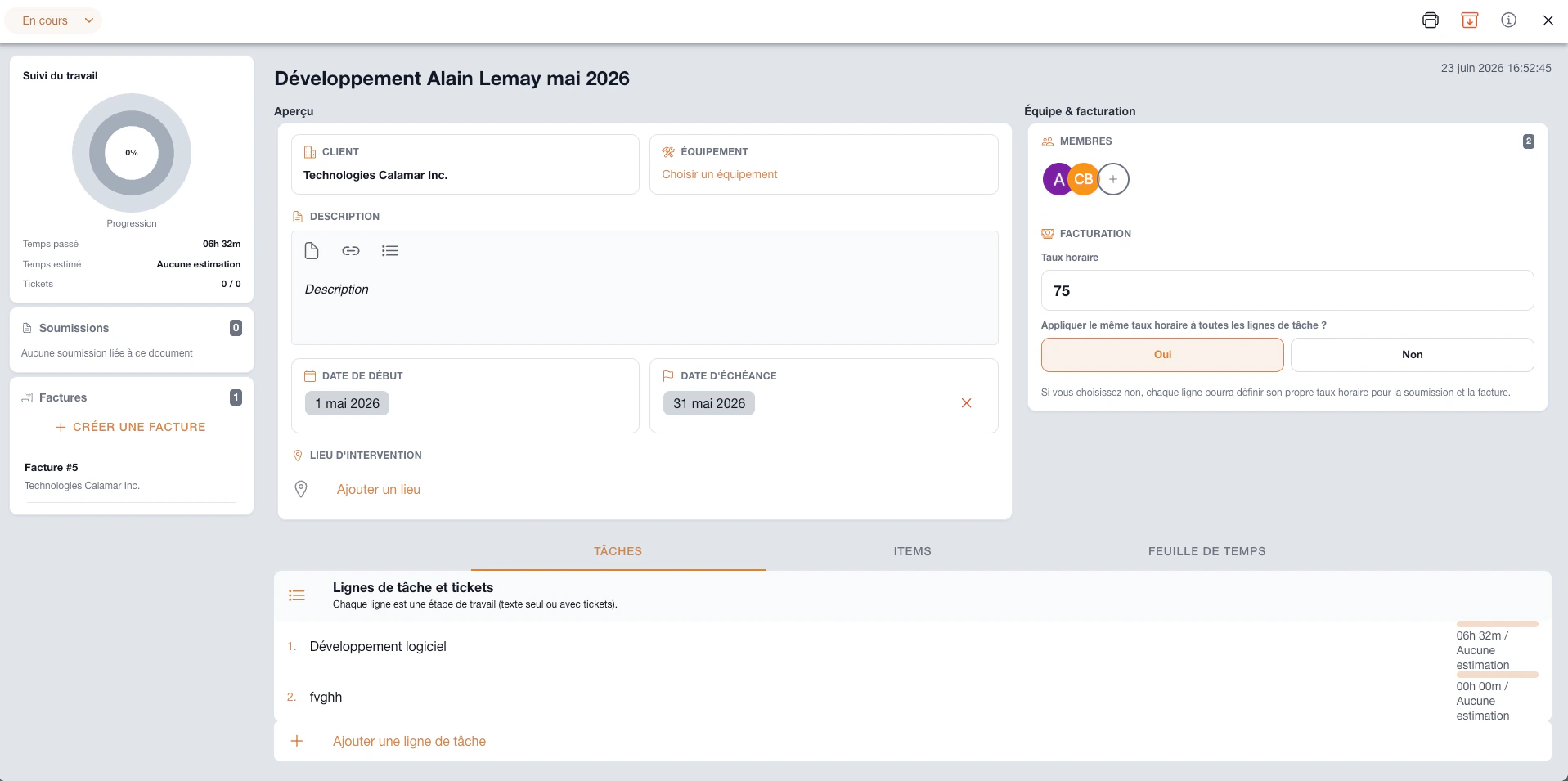Switch to the FEUILLE DE TEMPS tab
Viewport: 1568px width, 781px height.
1206,551
